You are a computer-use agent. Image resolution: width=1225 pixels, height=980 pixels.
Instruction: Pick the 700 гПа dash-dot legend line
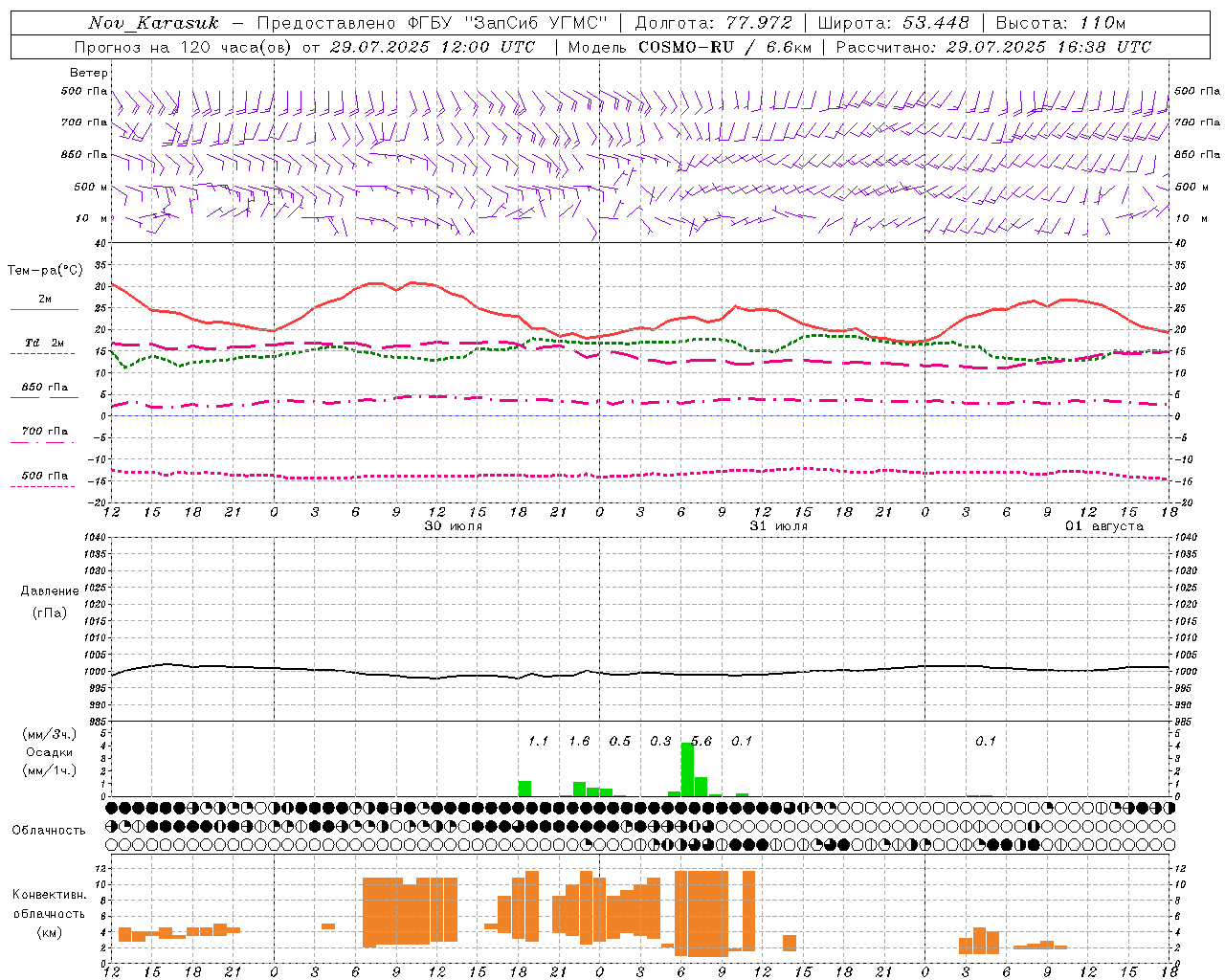point(44,442)
